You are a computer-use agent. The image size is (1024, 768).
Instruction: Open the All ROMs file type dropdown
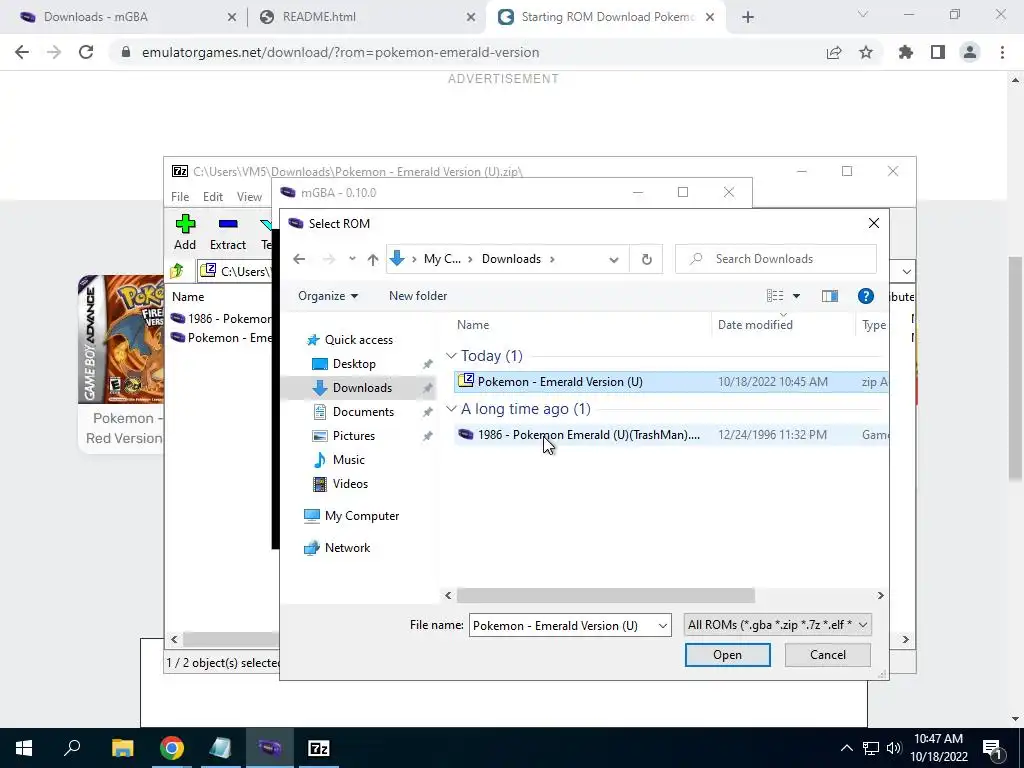[x=777, y=625]
